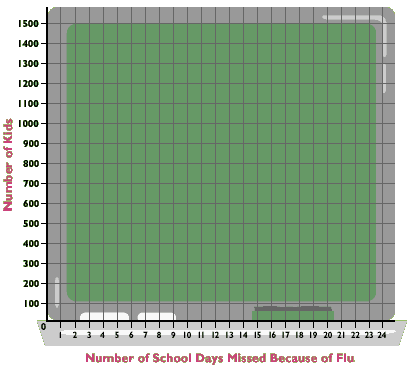The width and height of the screenshot is (409, 367).
Task: Click the 13 value on x-axis
Action: tap(229, 335)
